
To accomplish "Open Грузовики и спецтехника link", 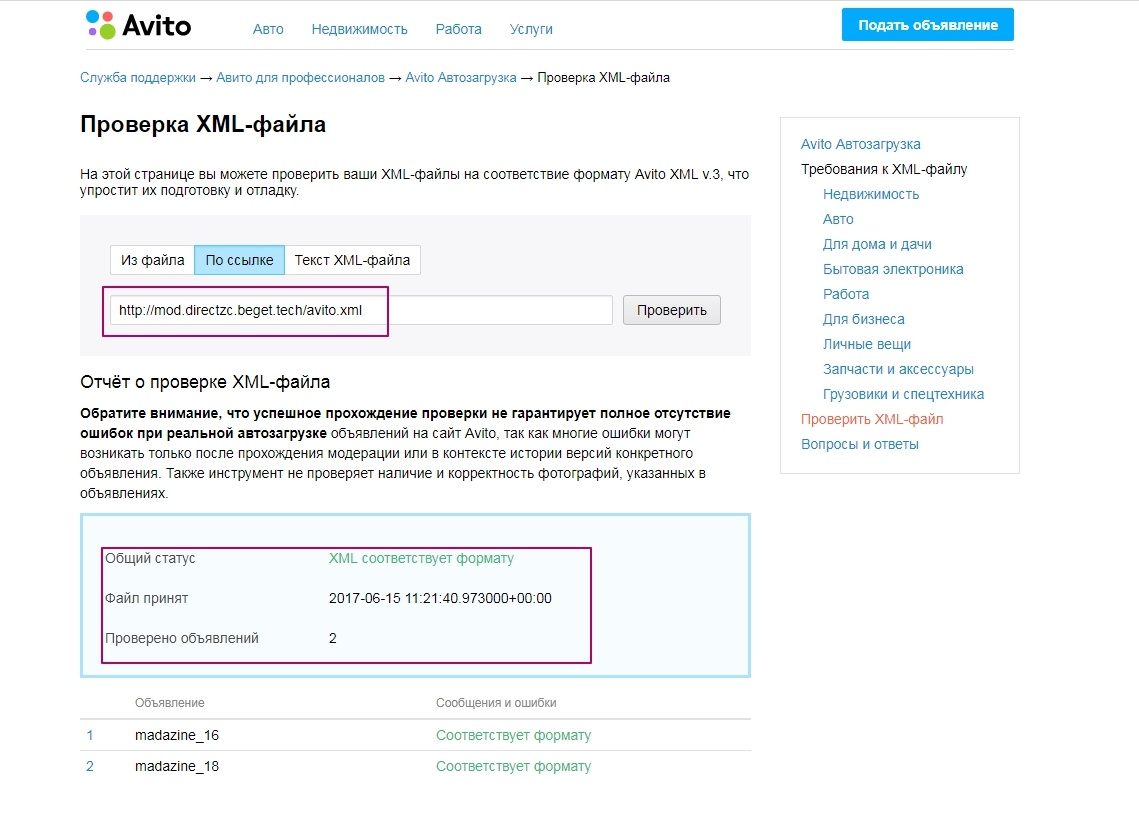I will coord(904,394).
